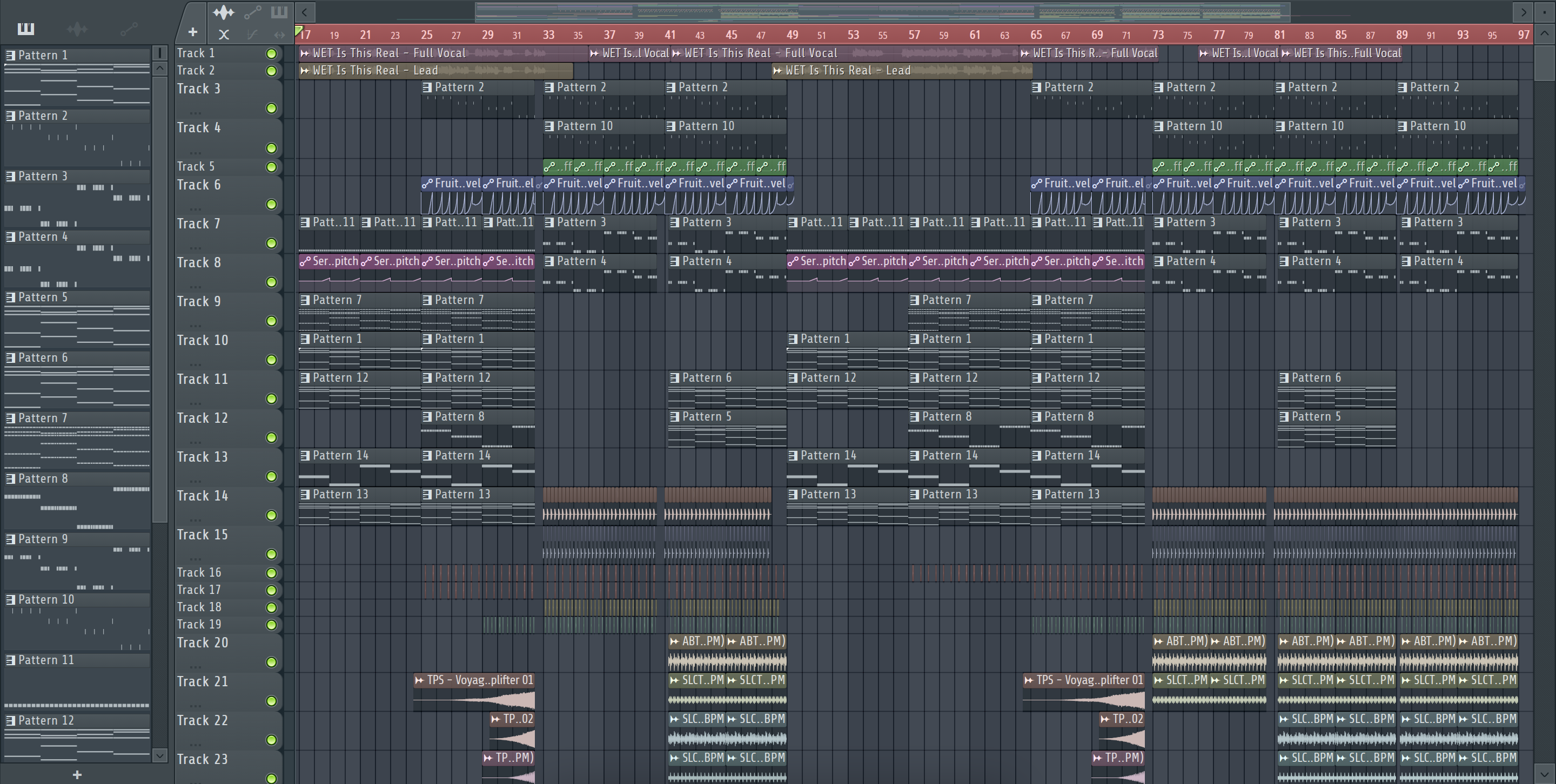Click the Track 12 name label
The height and width of the screenshot is (784, 1556).
pyautogui.click(x=203, y=418)
